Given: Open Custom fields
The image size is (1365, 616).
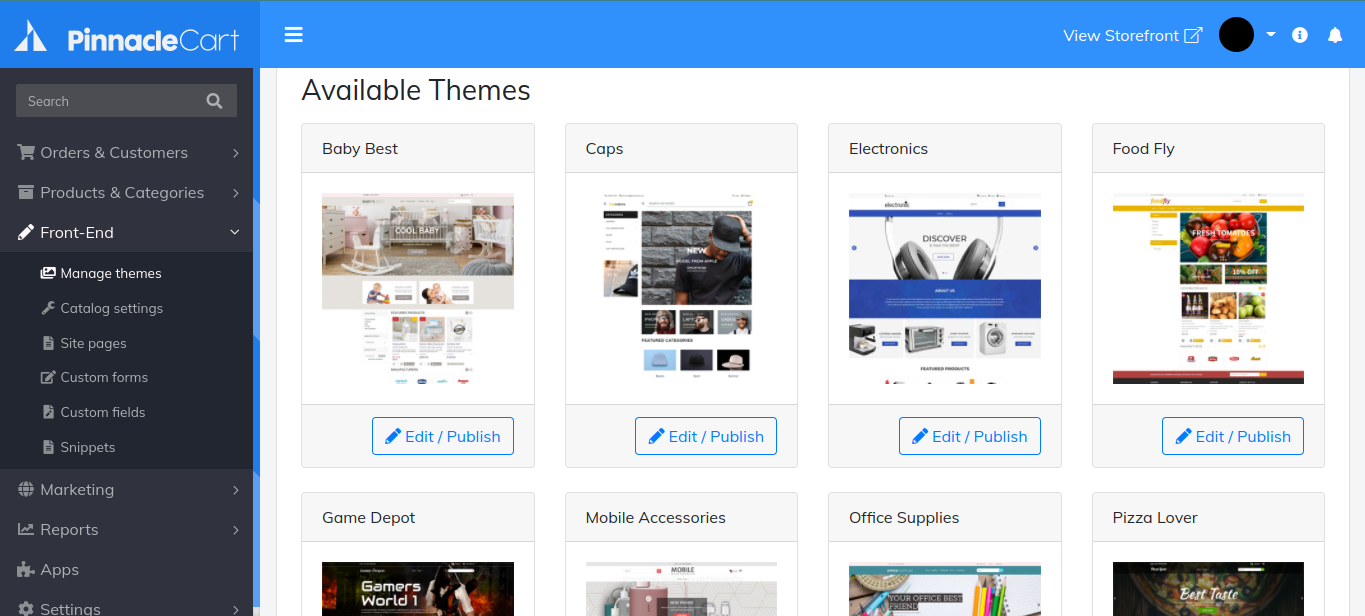Looking at the screenshot, I should click(103, 412).
